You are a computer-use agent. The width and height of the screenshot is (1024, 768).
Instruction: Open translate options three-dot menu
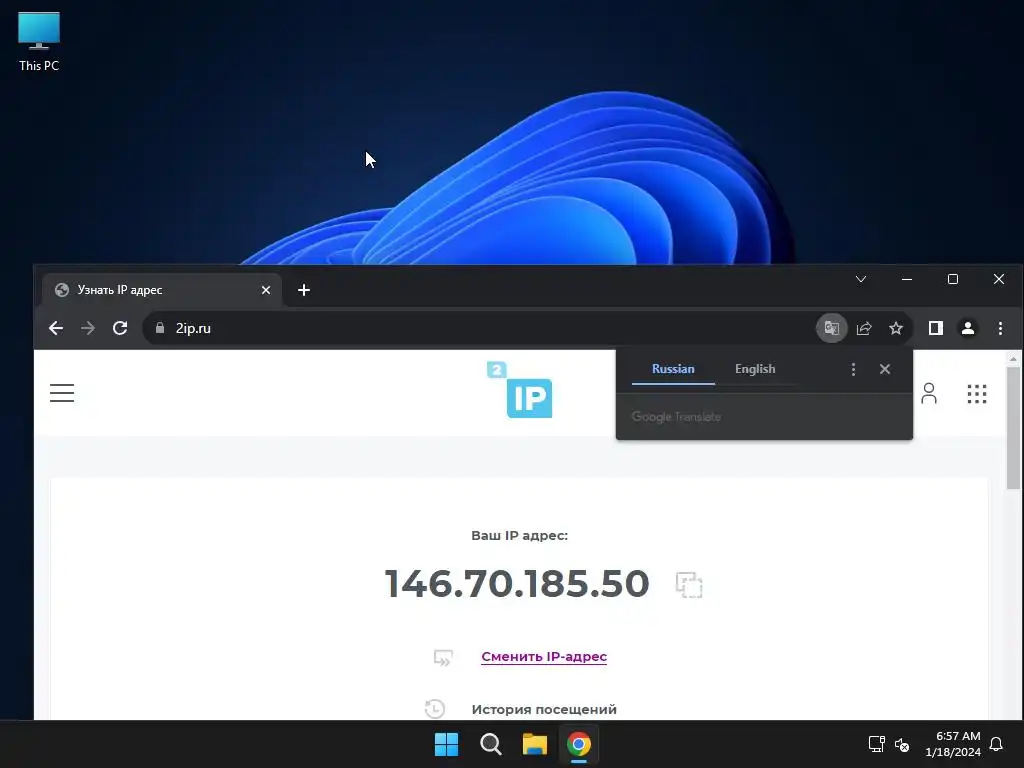(853, 370)
